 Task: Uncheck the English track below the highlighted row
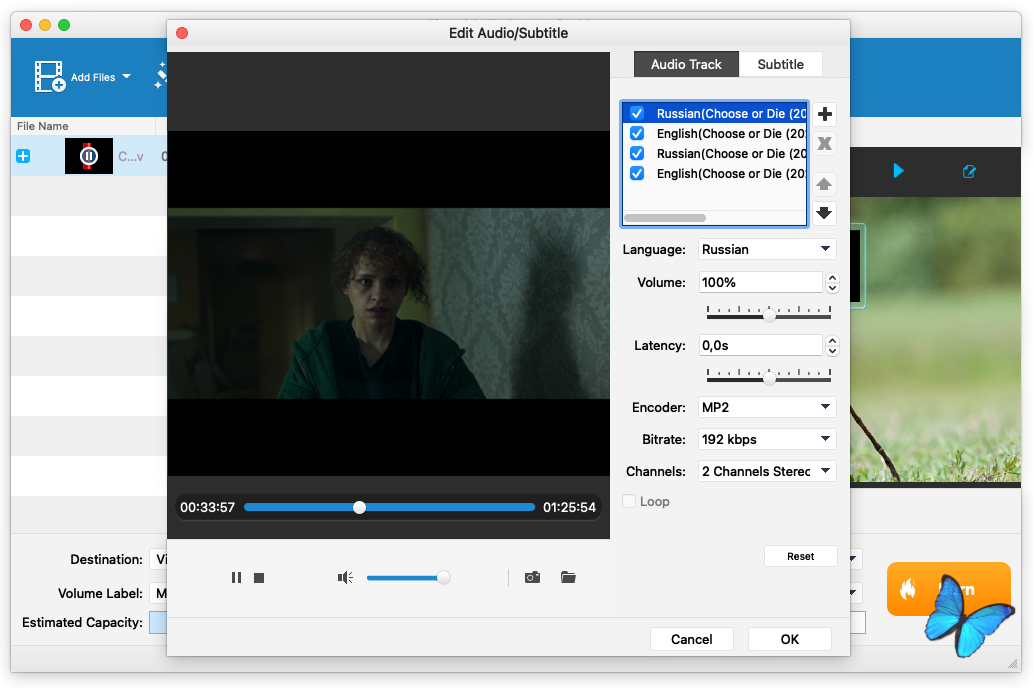(637, 133)
